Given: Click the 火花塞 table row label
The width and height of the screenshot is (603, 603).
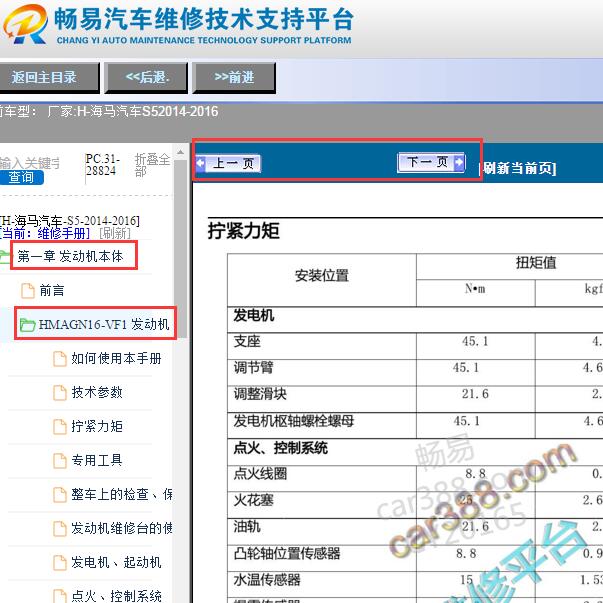Looking at the screenshot, I should point(253,500).
